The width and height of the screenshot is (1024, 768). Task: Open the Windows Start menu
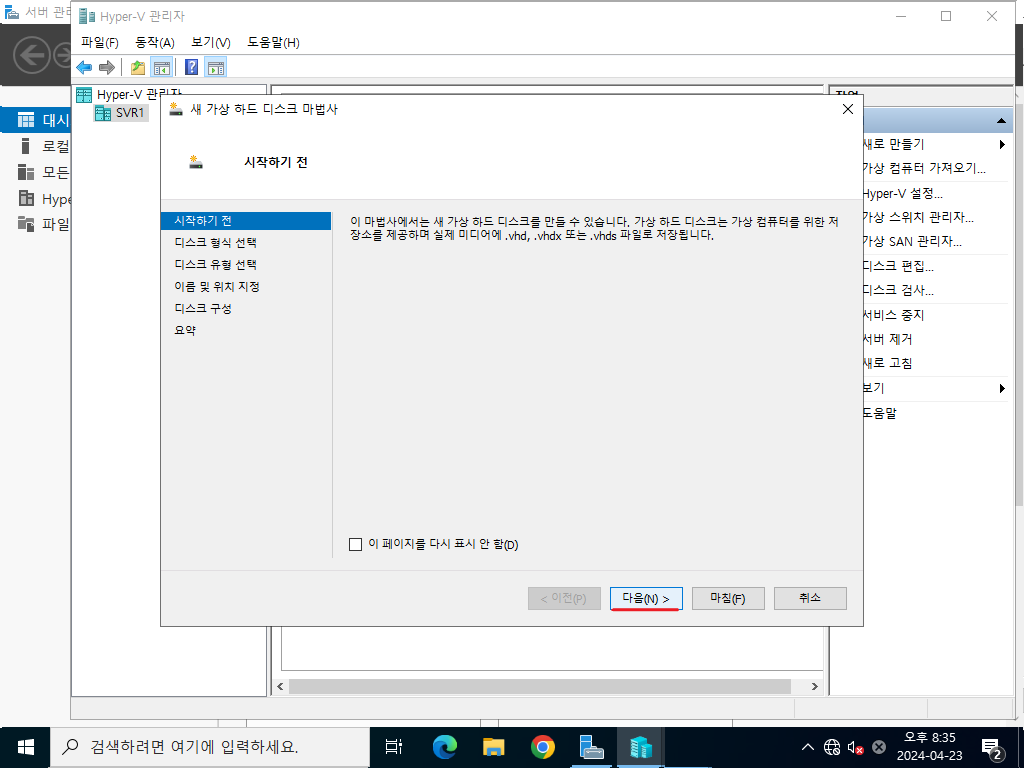coord(25,747)
